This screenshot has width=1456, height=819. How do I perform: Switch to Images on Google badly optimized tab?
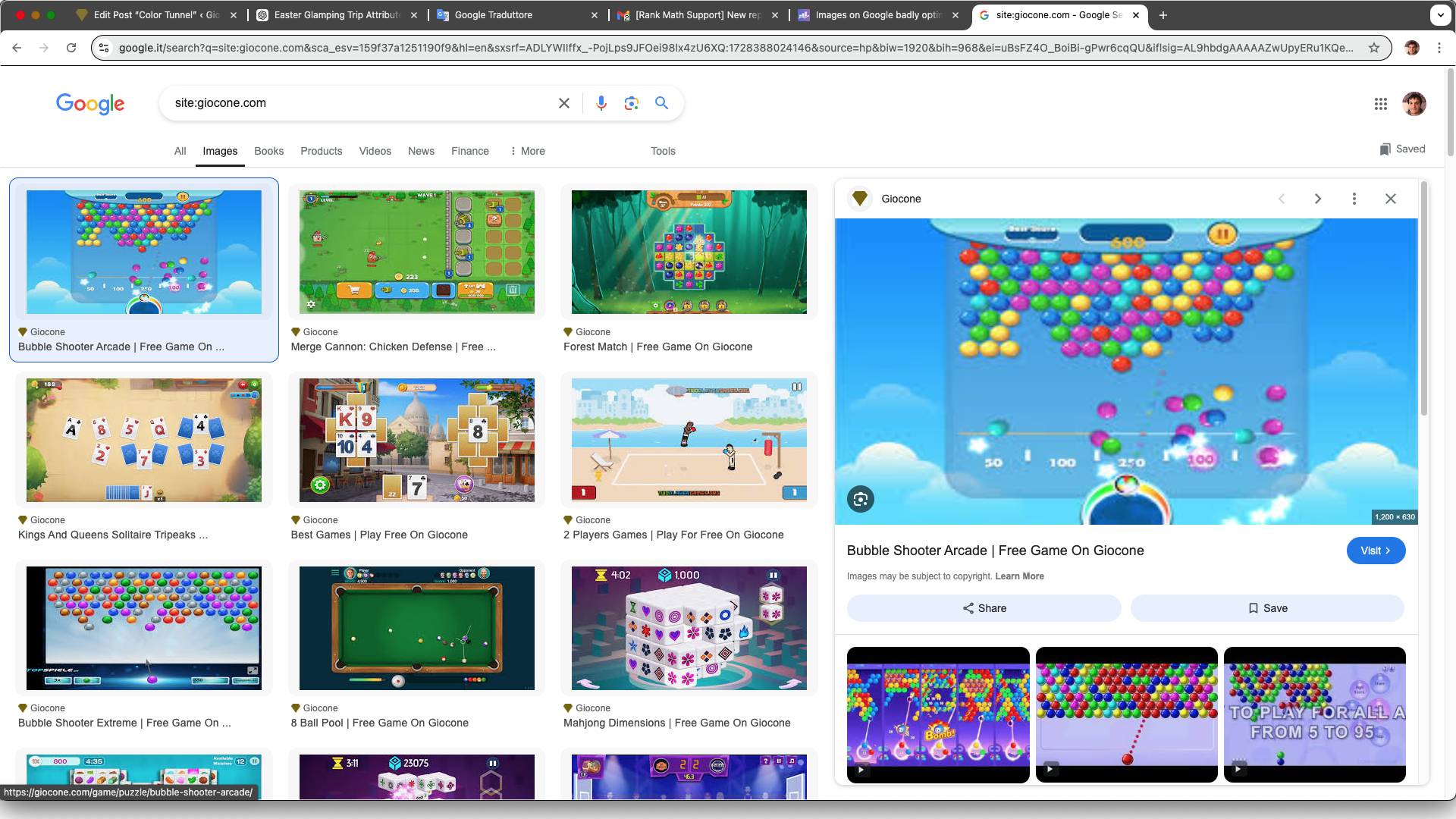877,15
